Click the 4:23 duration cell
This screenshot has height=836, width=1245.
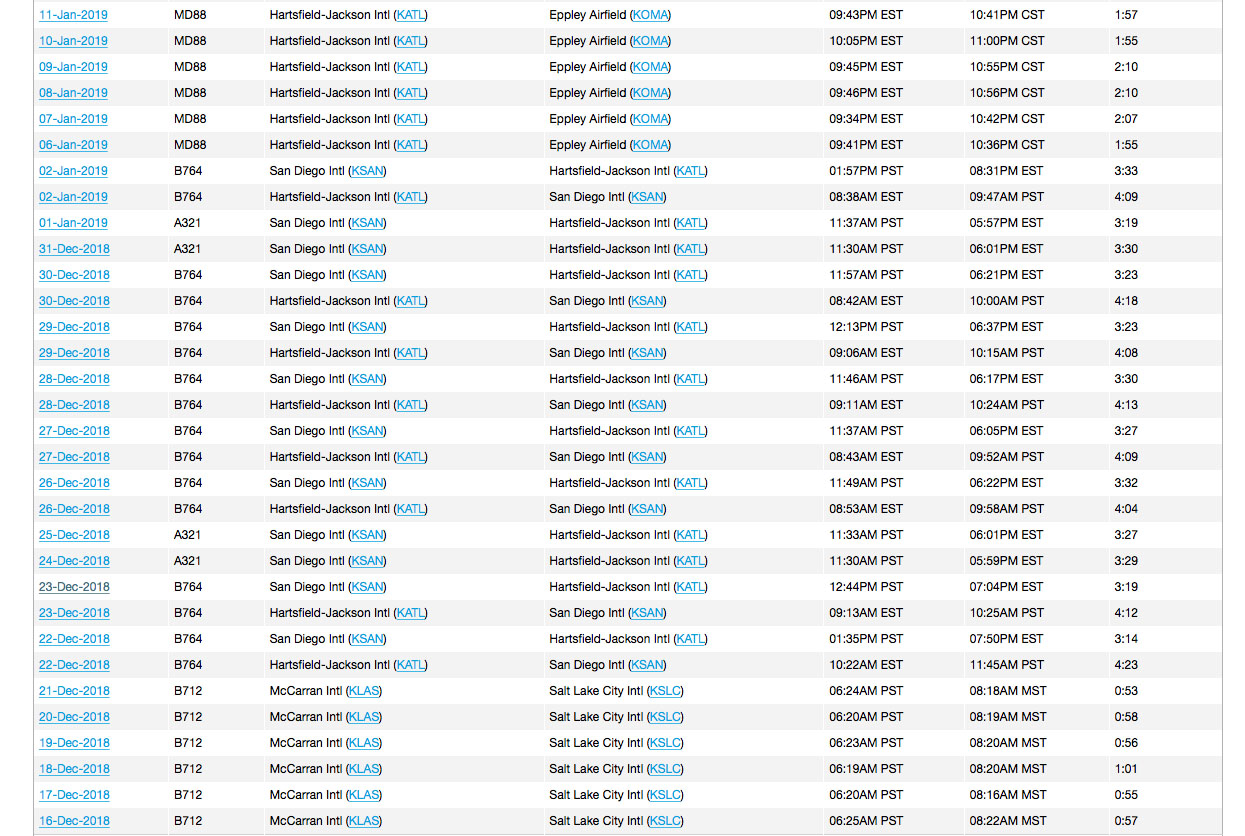tap(1126, 665)
